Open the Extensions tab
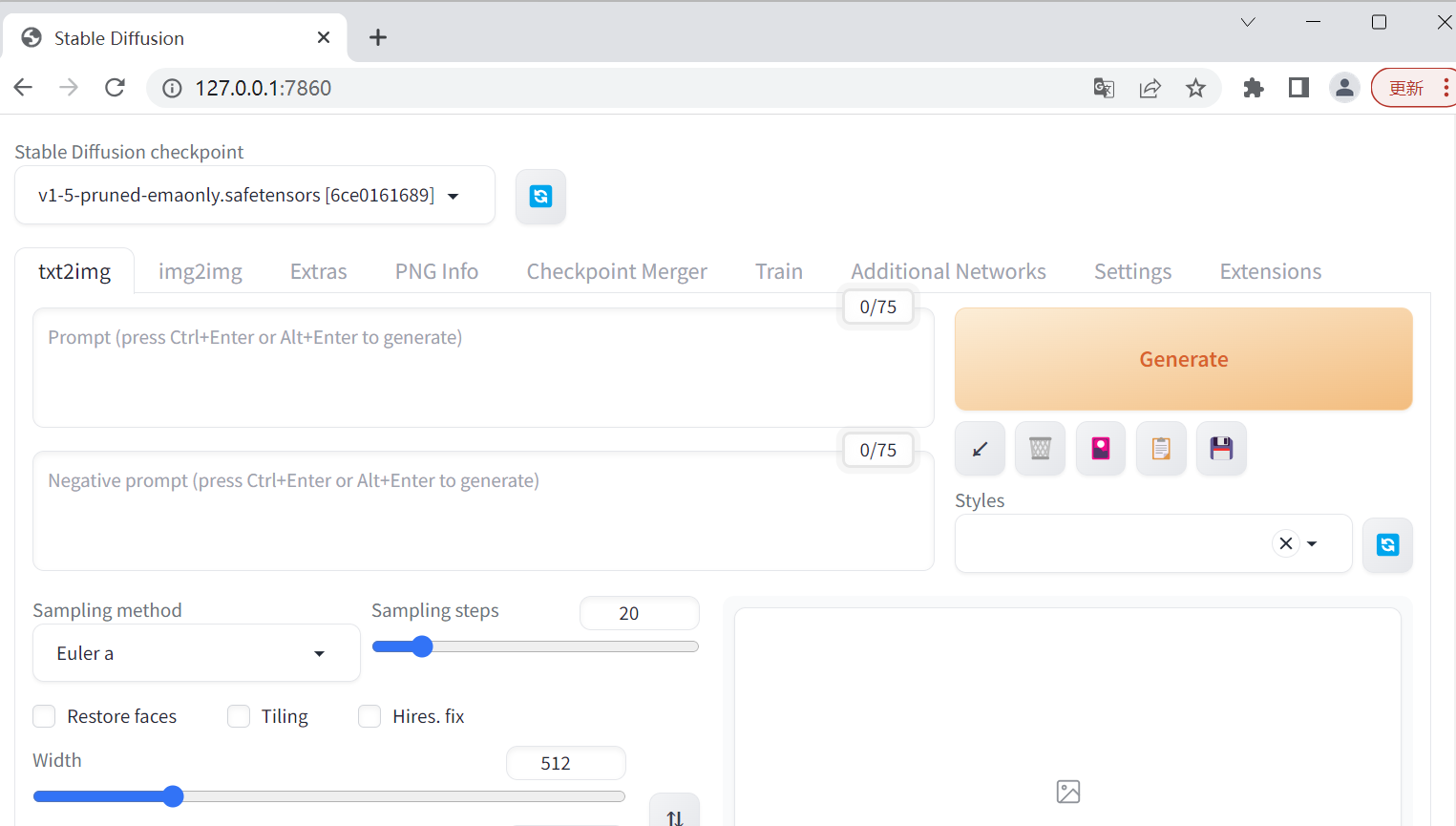Image resolution: width=1456 pixels, height=826 pixels. pyautogui.click(x=1271, y=271)
